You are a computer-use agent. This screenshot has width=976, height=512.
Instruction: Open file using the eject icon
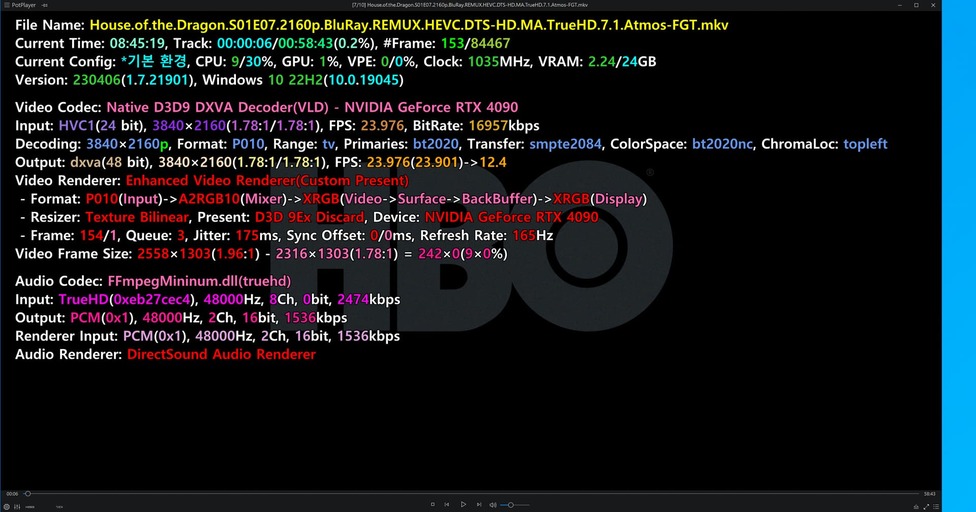916,506
